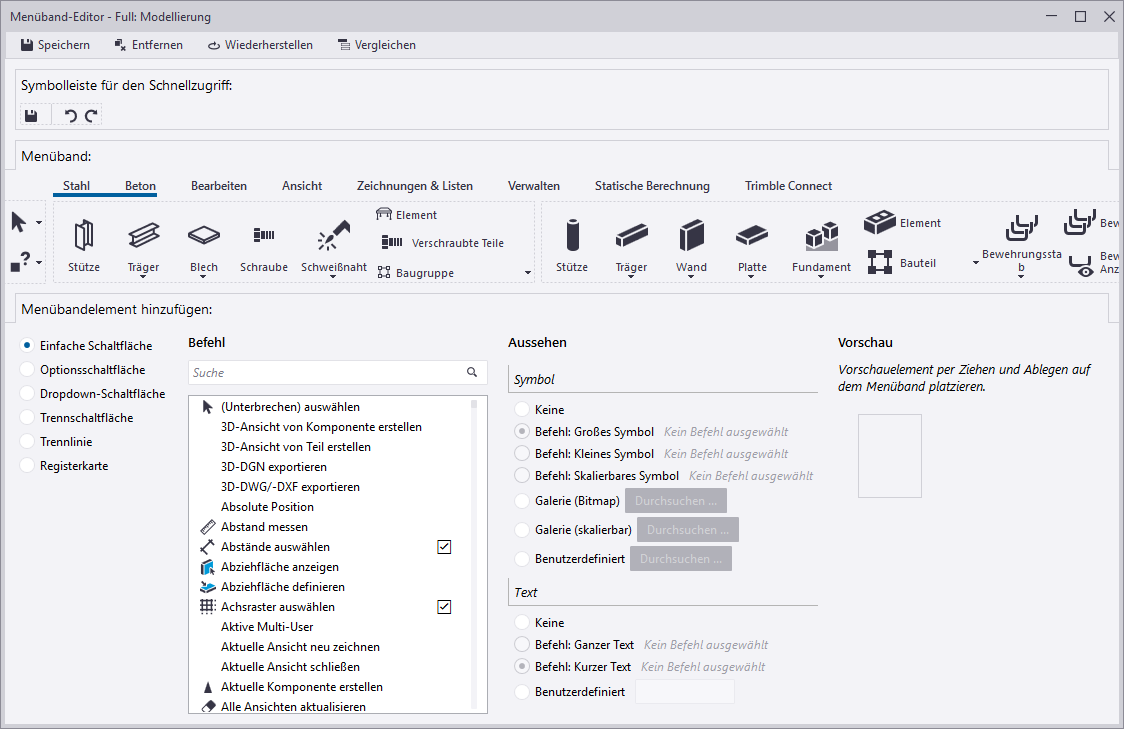Click the Schraube bolt icon
The height and width of the screenshot is (729, 1124).
click(x=263, y=236)
